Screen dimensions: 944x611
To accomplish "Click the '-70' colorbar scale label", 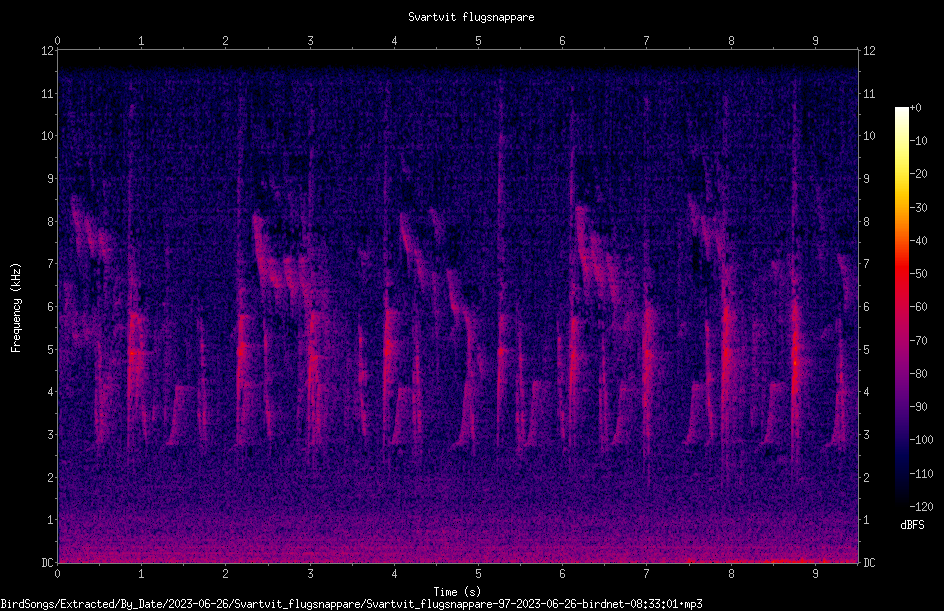I will (918, 341).
